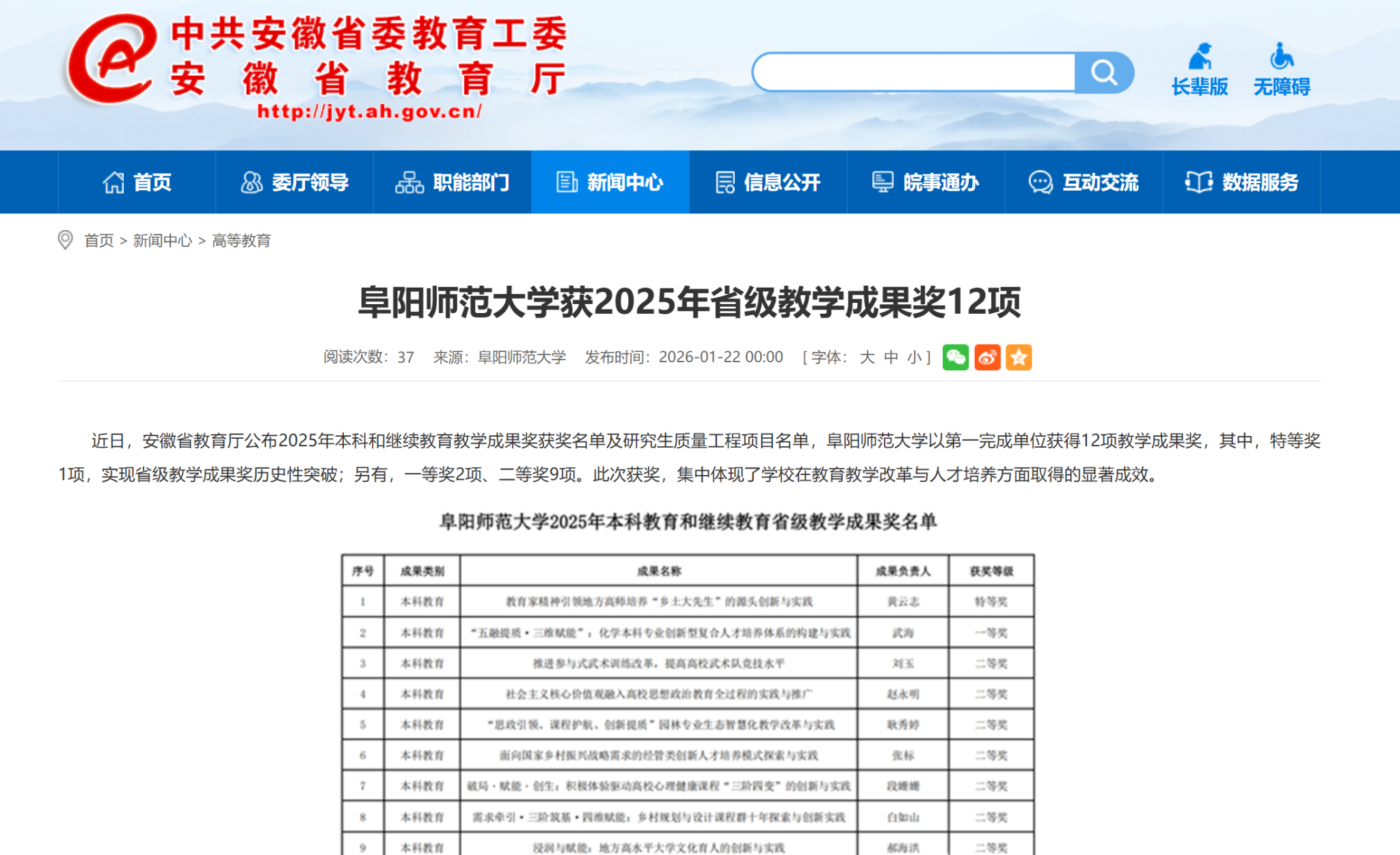Image resolution: width=1400 pixels, height=855 pixels.
Task: Open the 数据服务 menu item
Action: [1241, 182]
